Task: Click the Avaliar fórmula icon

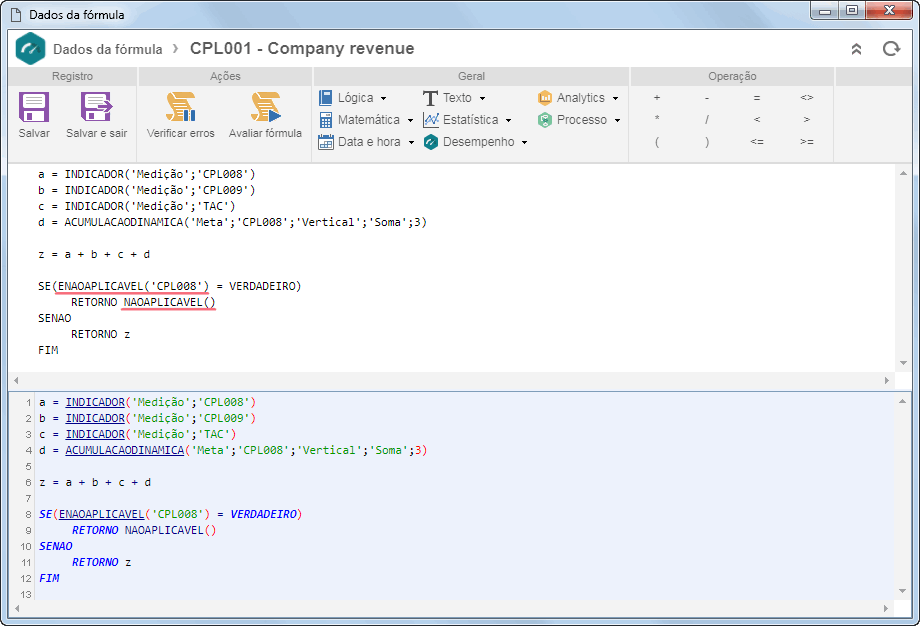Action: coord(265,107)
